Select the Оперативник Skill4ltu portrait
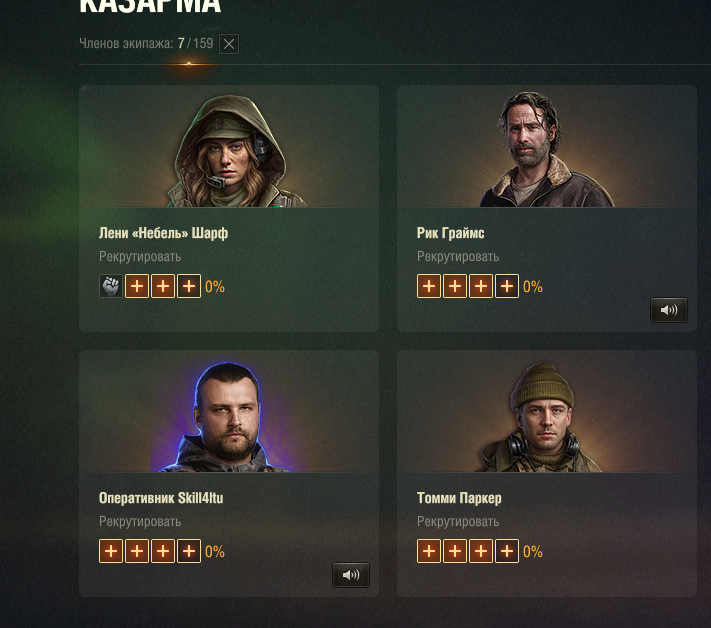This screenshot has width=711, height=628. pos(229,417)
